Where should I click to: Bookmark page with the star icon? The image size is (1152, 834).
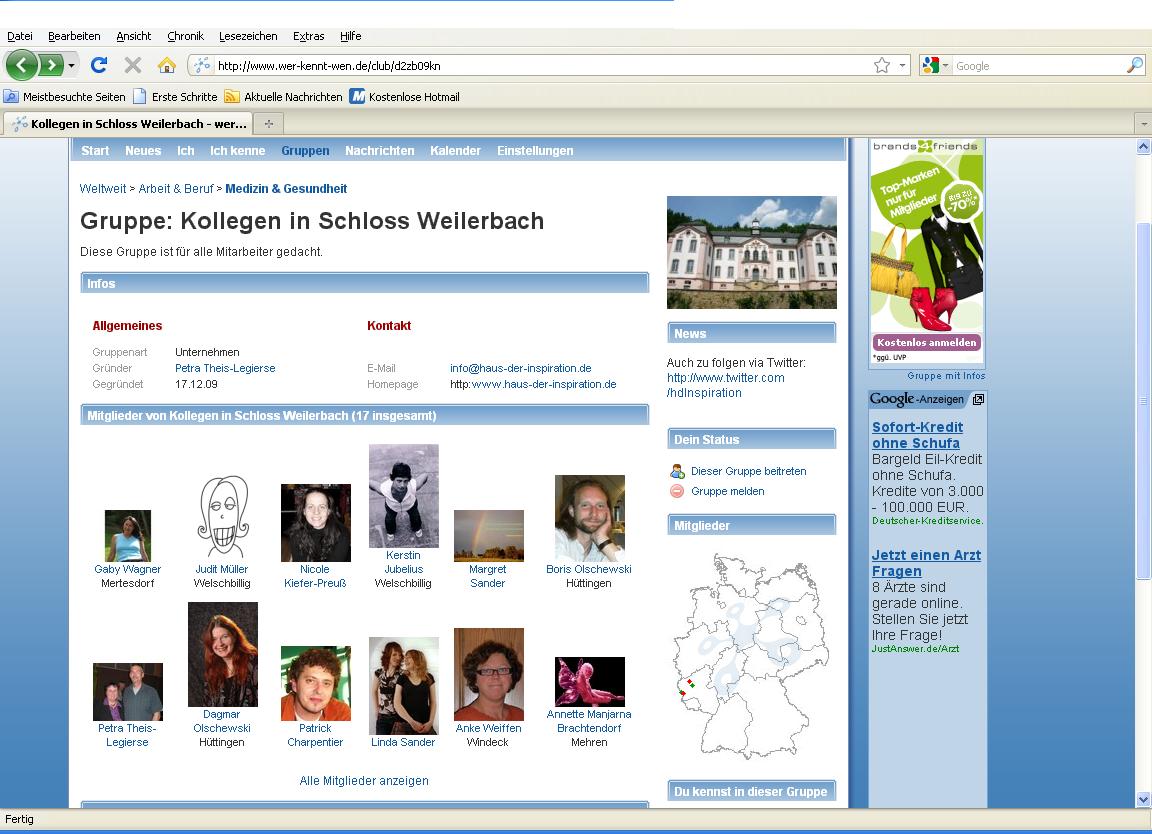coord(881,65)
